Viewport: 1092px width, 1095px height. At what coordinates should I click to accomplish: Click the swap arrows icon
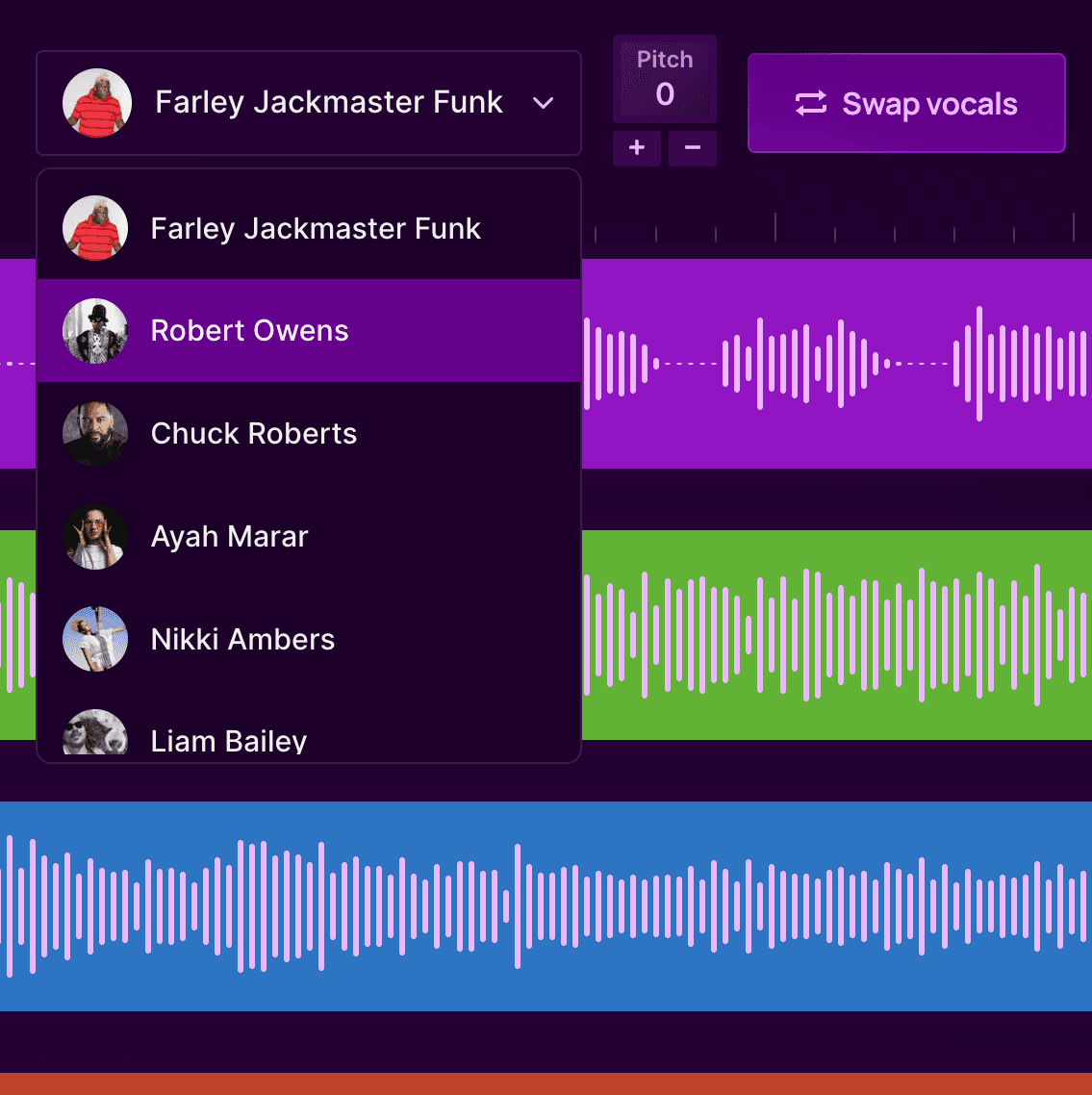810,104
